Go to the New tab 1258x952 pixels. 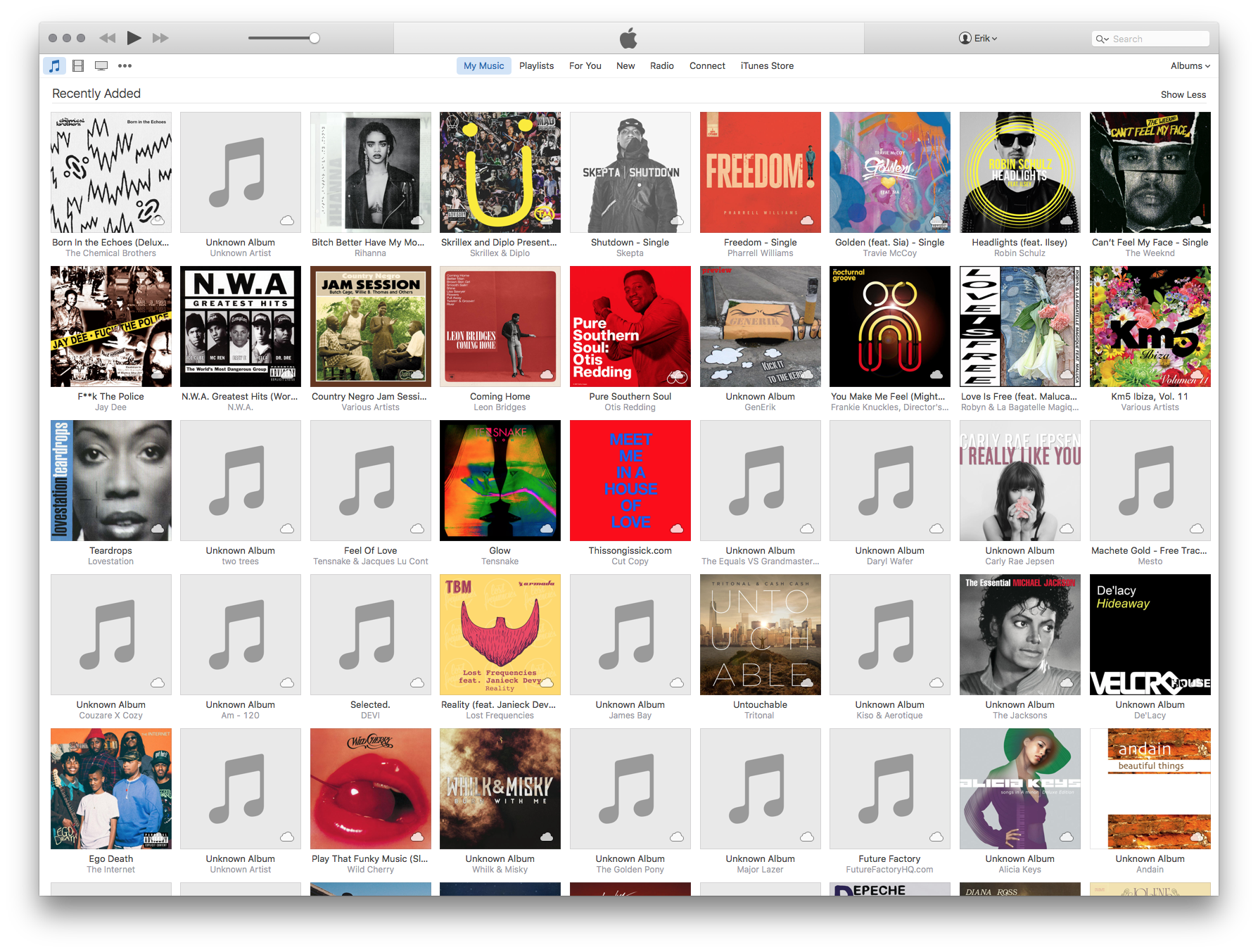click(625, 65)
